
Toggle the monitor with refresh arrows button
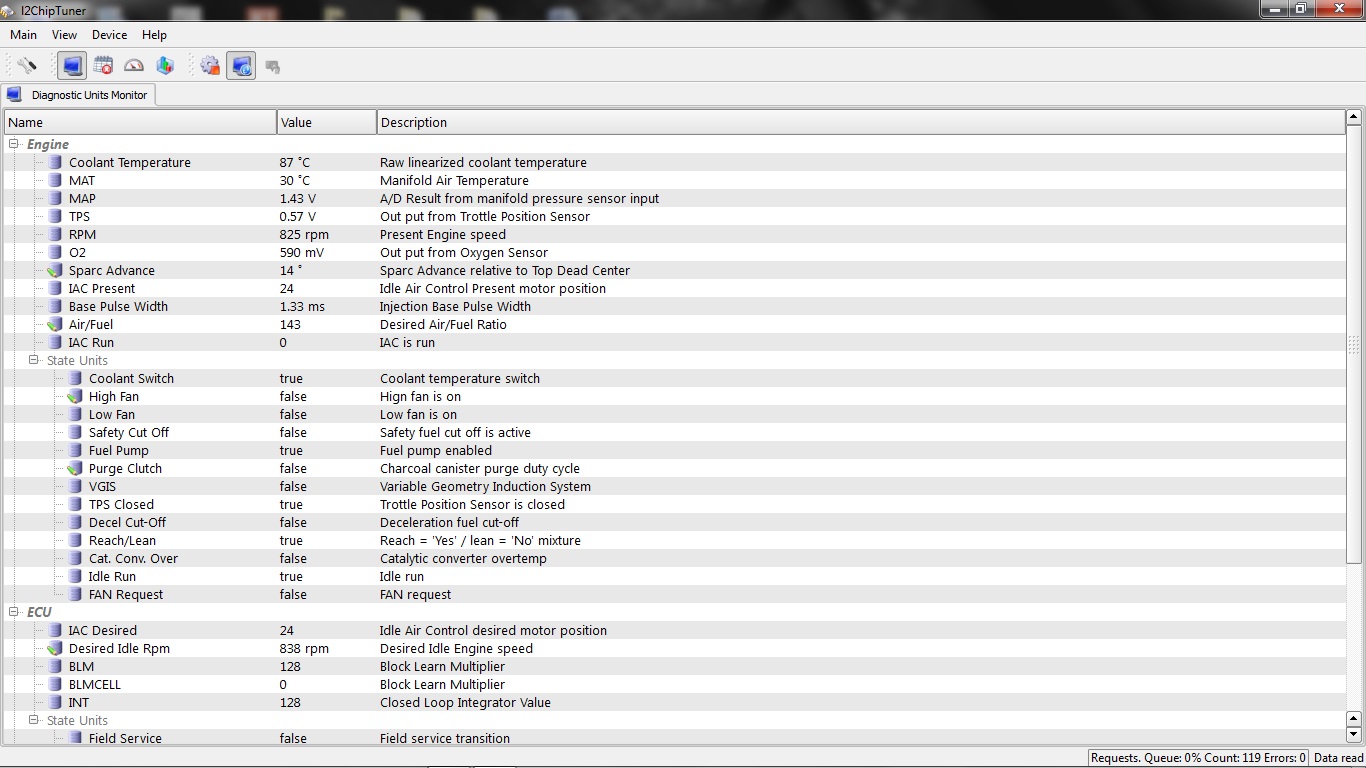(x=241, y=66)
